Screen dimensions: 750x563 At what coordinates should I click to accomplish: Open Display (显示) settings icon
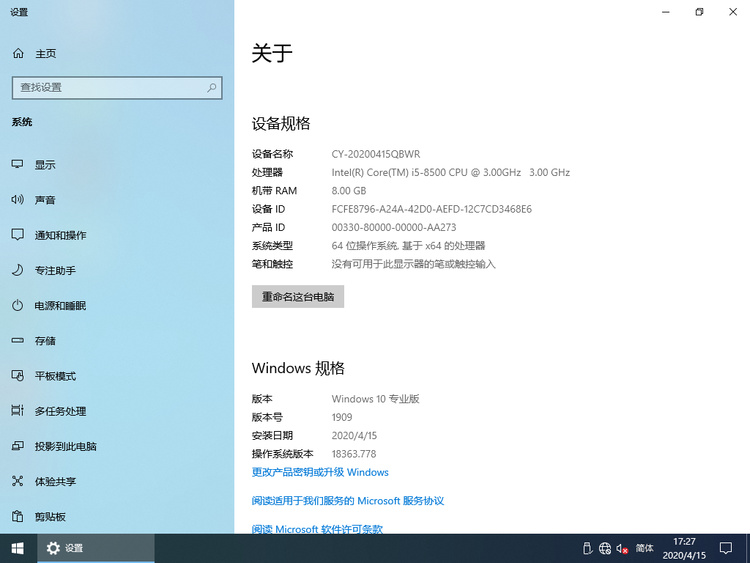pyautogui.click(x=17, y=165)
